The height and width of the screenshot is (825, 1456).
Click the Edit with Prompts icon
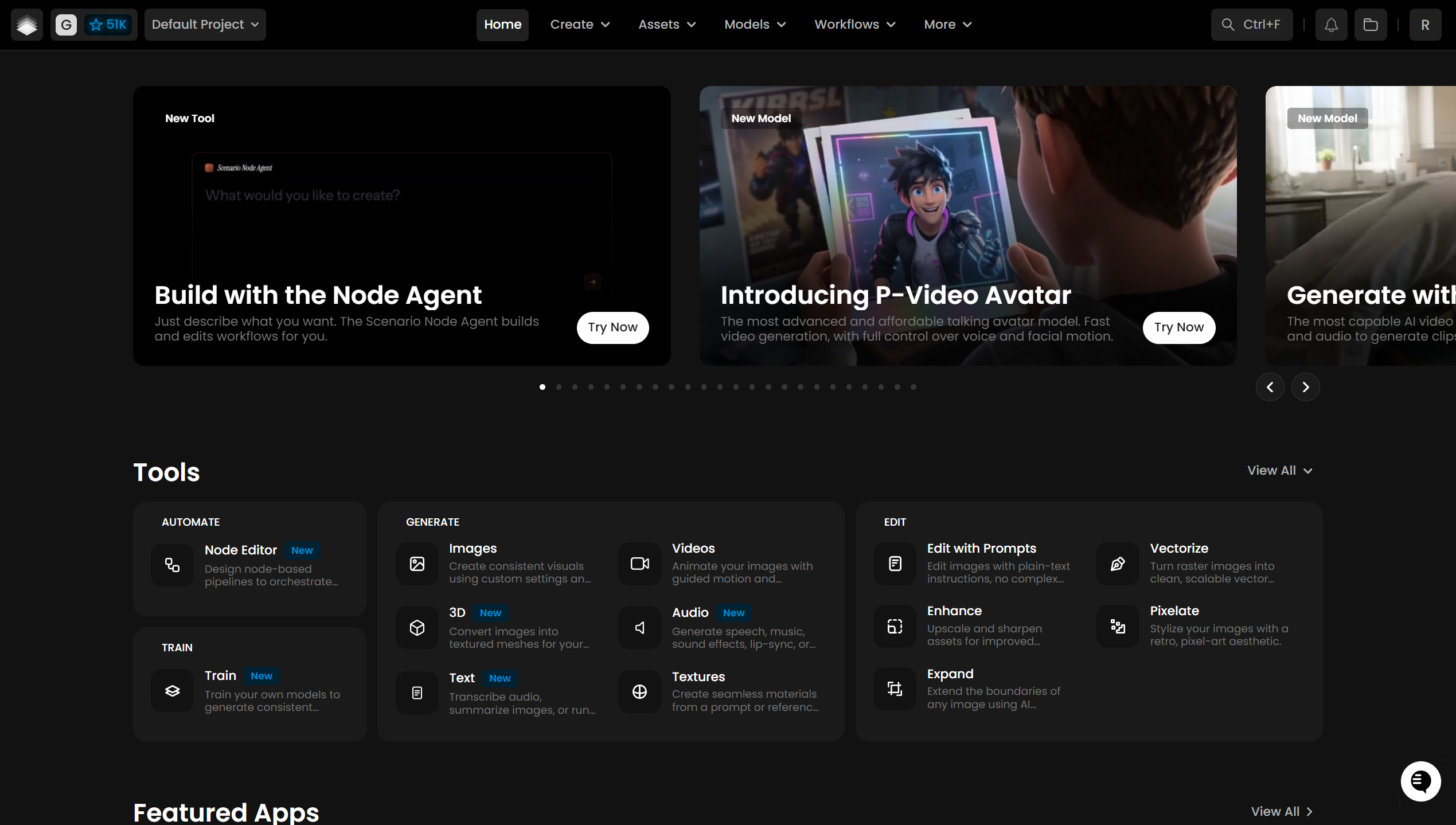click(895, 564)
